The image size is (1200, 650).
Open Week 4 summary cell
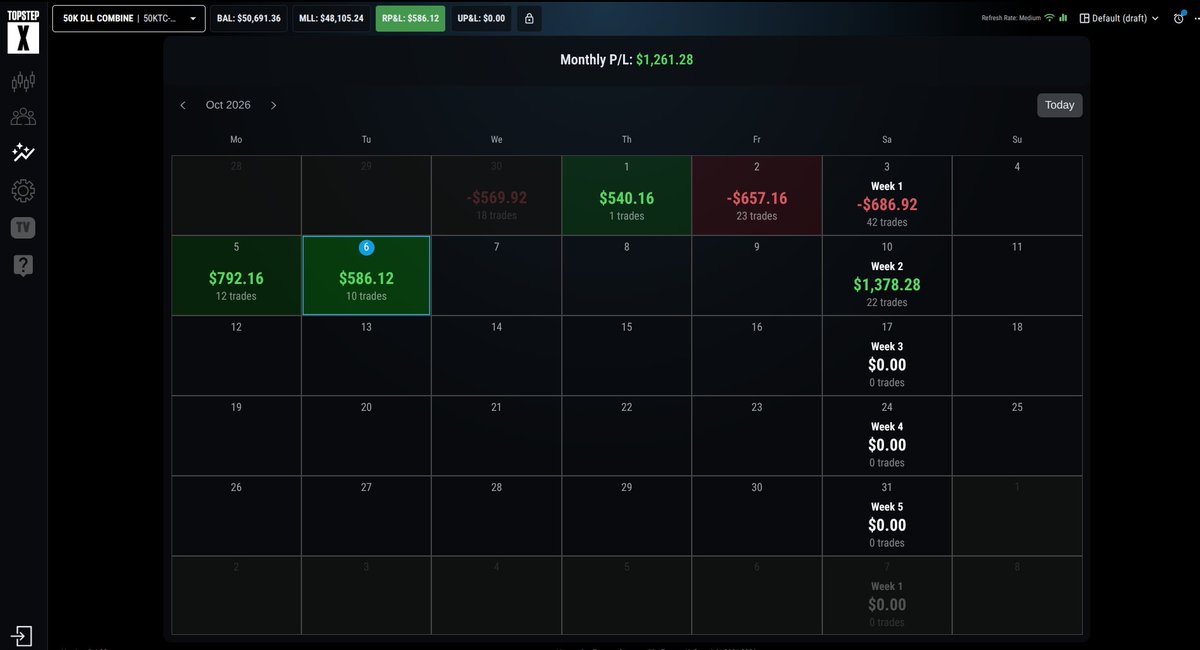[887, 436]
